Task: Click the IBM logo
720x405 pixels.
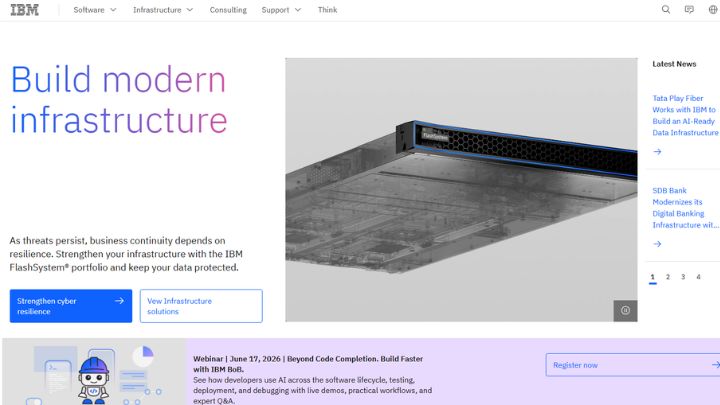Action: pos(24,10)
